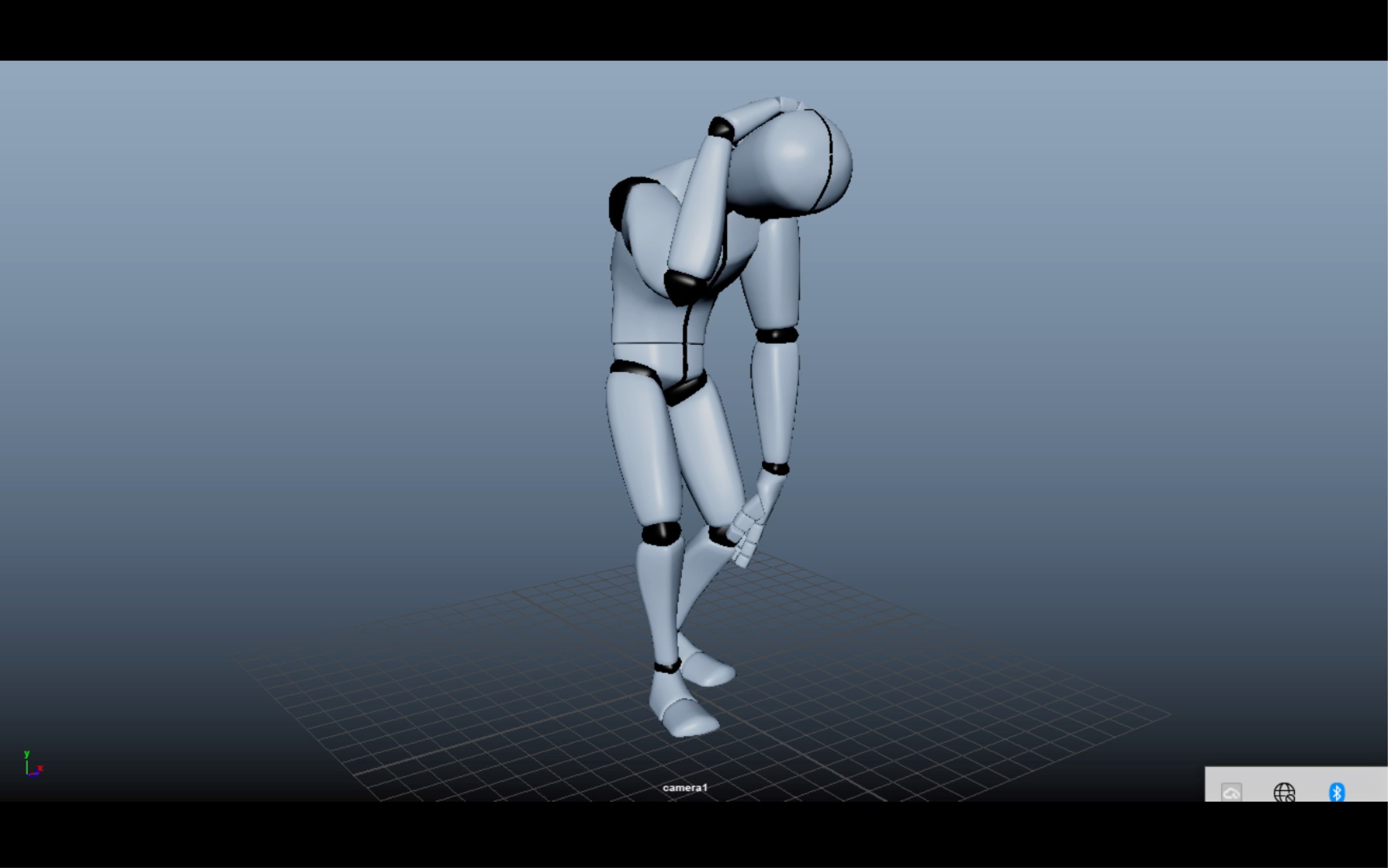Select the front leg's black knee joint
Viewport: 1388px width, 868px height.
[661, 533]
